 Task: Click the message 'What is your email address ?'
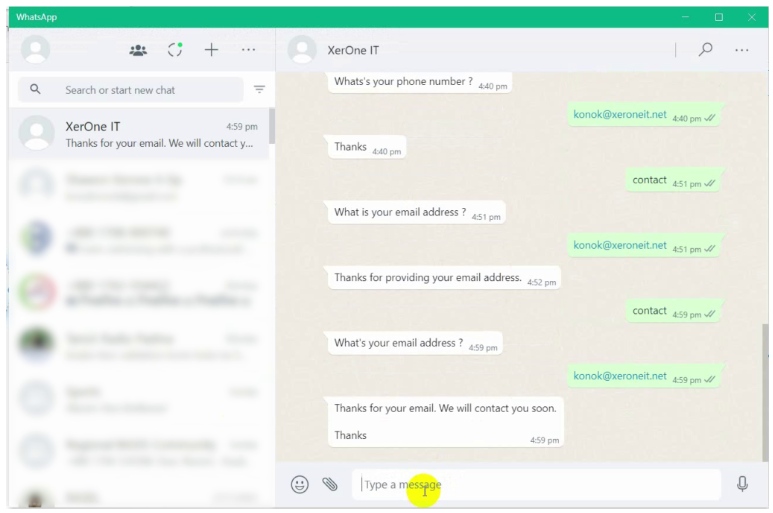(x=417, y=212)
